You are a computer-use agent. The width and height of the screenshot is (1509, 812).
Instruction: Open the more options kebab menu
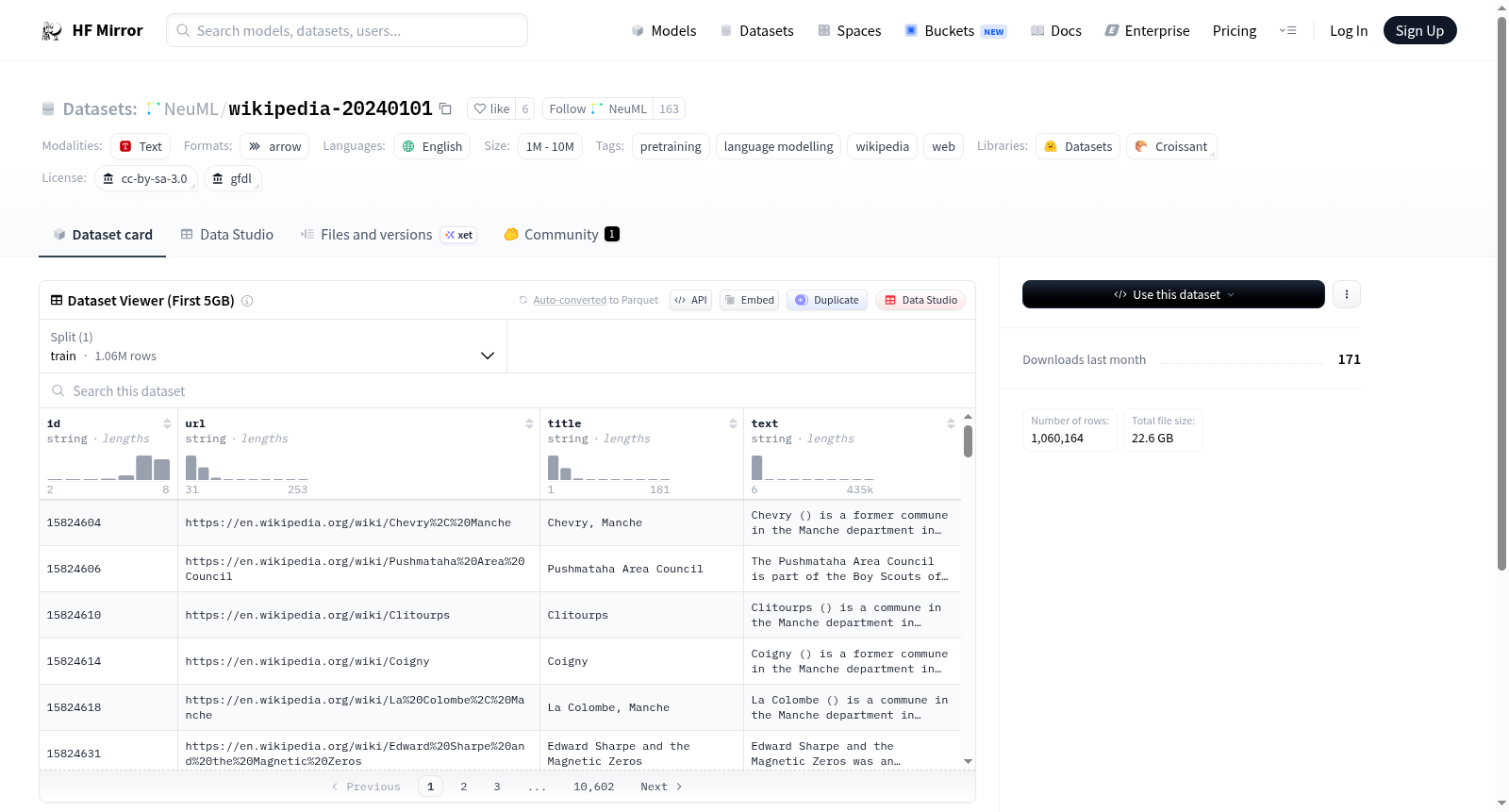[x=1347, y=294]
